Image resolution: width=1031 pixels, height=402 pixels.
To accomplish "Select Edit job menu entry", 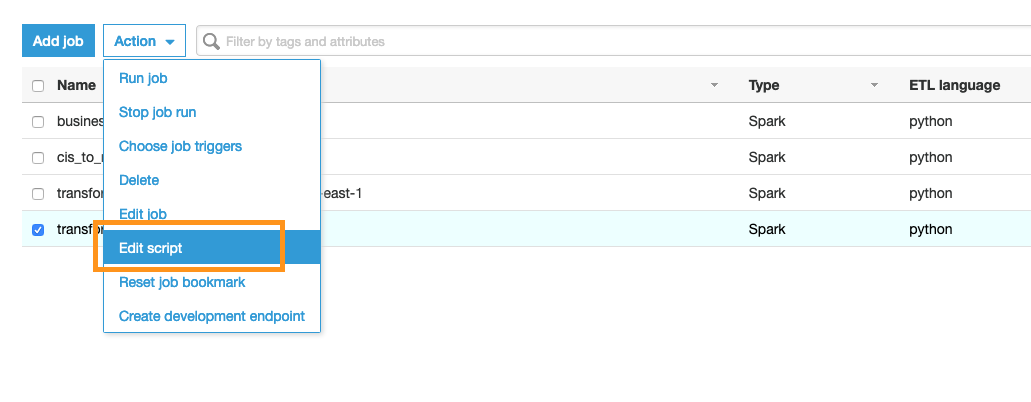I will click(143, 214).
